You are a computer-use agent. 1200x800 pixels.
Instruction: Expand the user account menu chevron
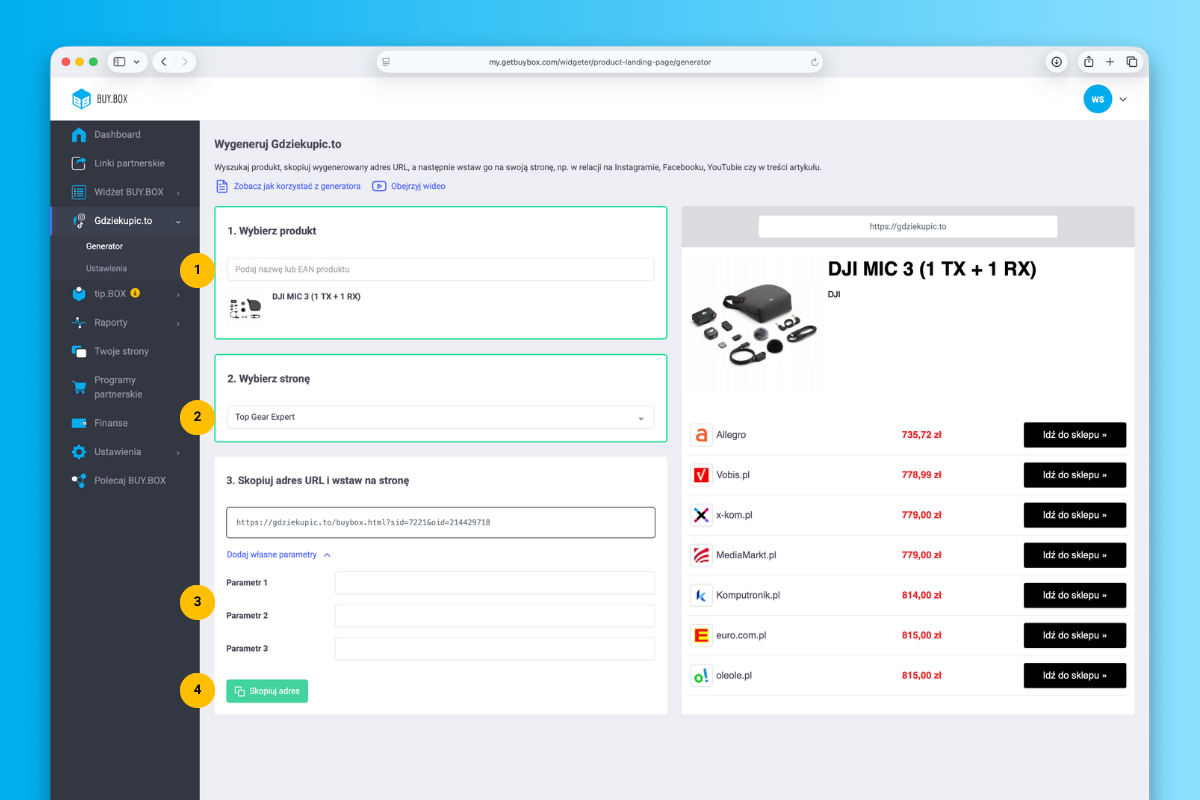tap(1123, 99)
